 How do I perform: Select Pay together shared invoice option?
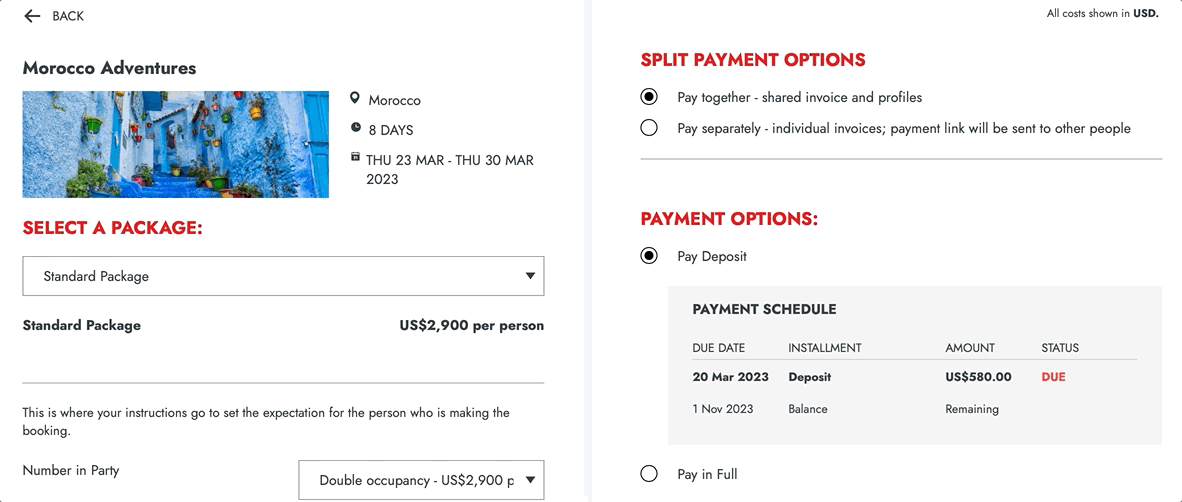click(648, 97)
